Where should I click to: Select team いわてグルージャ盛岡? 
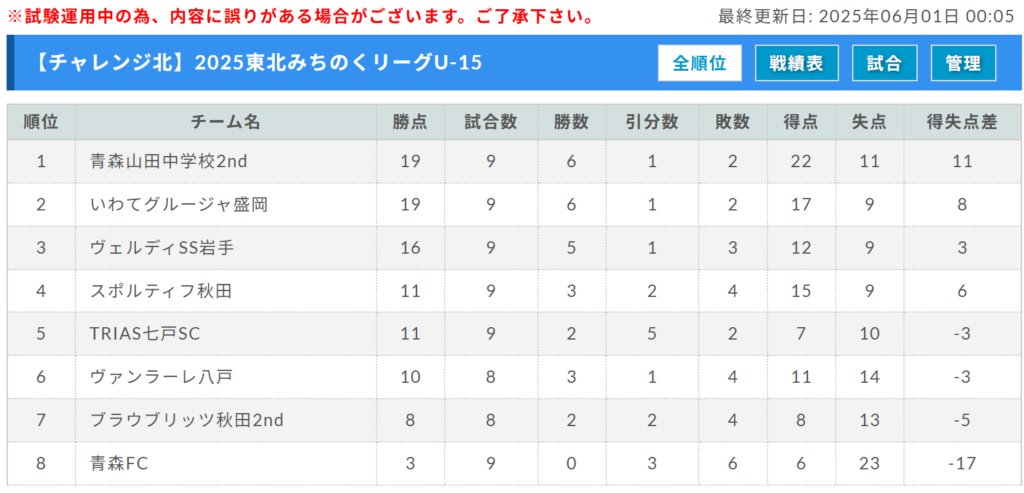(179, 204)
